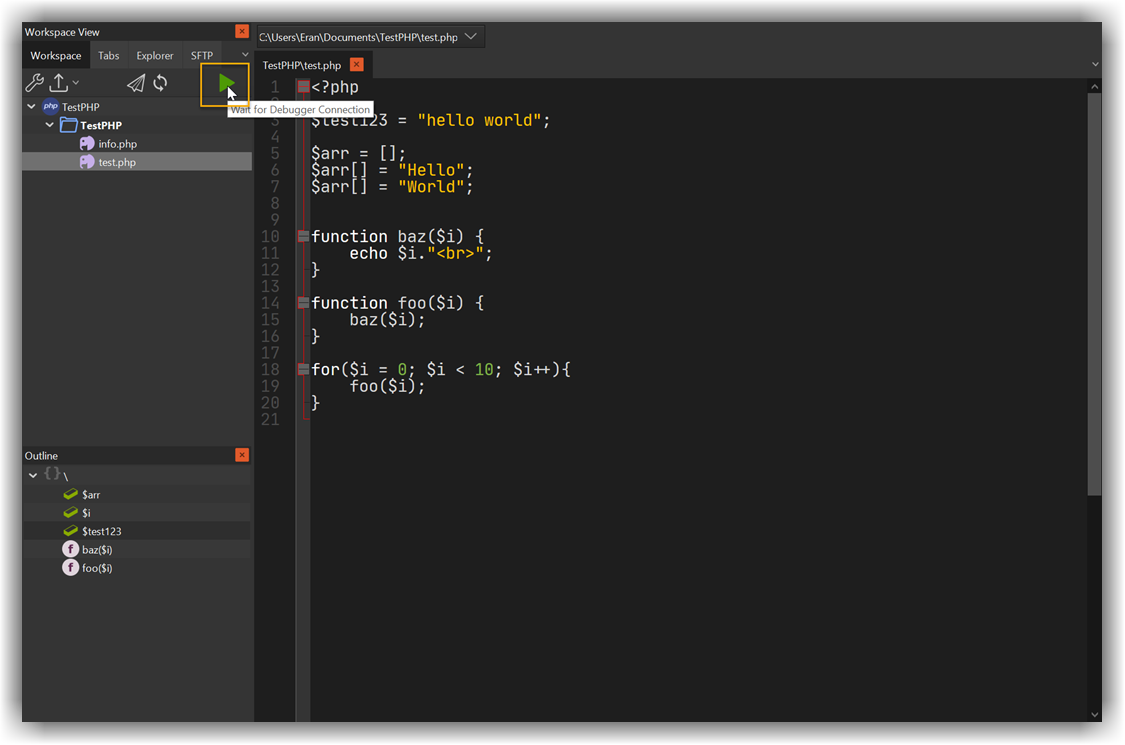Click the upload arrow icon in workspace toolbar
The height and width of the screenshot is (745, 1125).
tap(60, 83)
